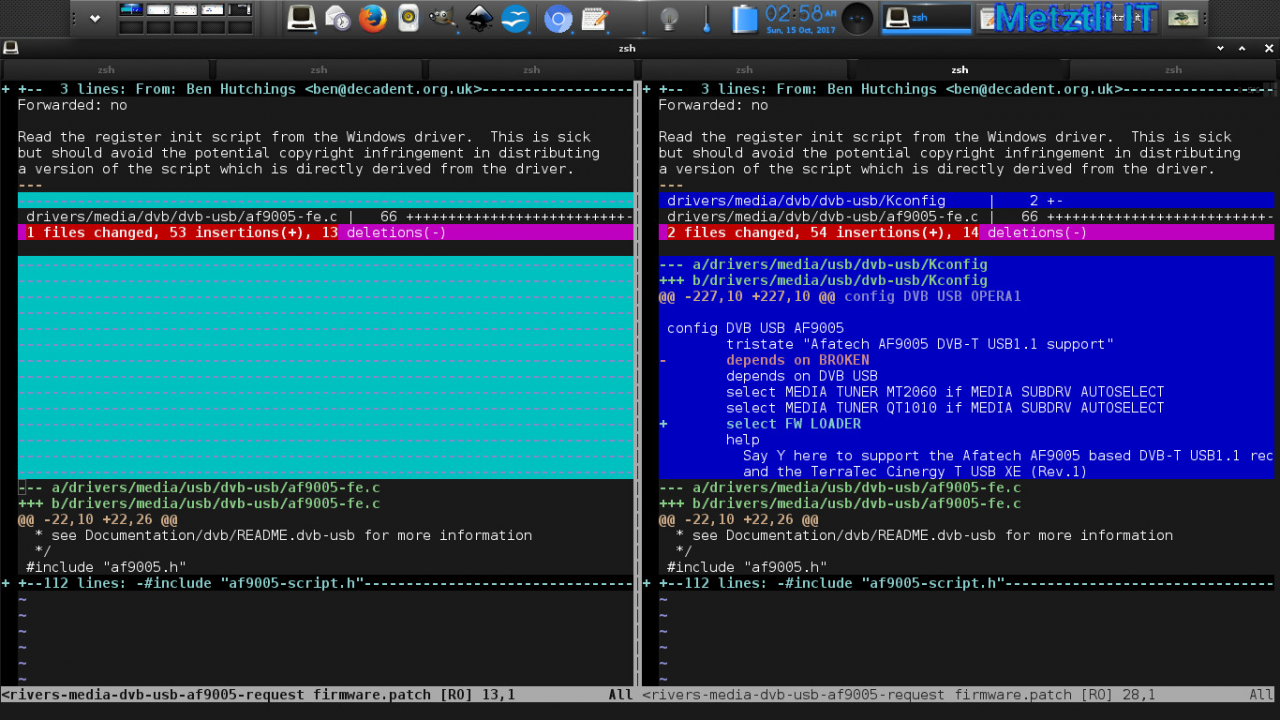Click the 'help' line in the Kconfig hunk
The width and height of the screenshot is (1280, 720).
point(743,440)
